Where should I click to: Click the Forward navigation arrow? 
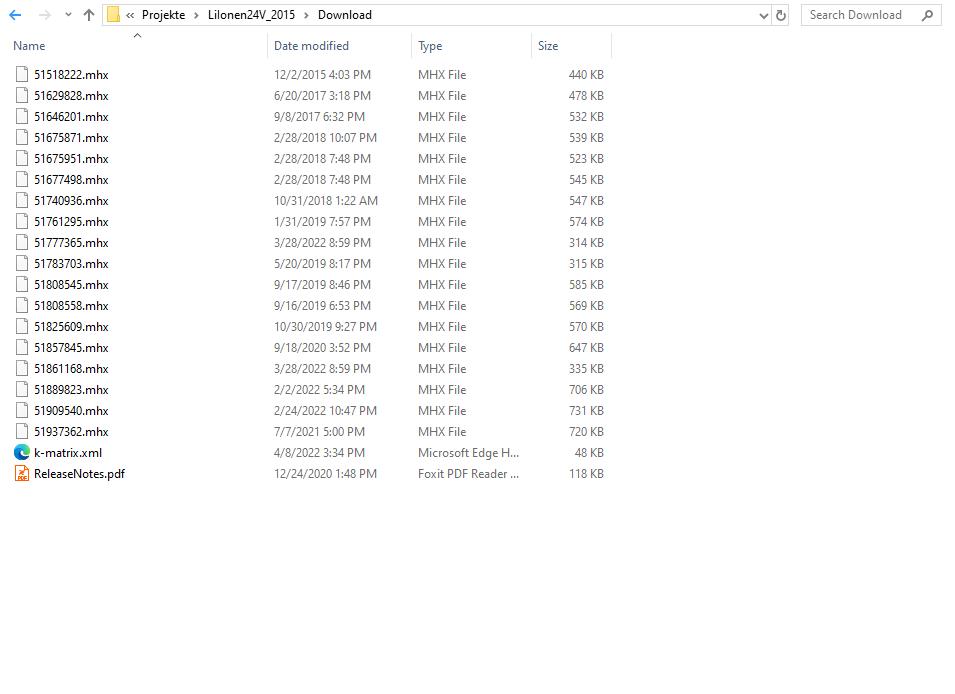coord(44,15)
